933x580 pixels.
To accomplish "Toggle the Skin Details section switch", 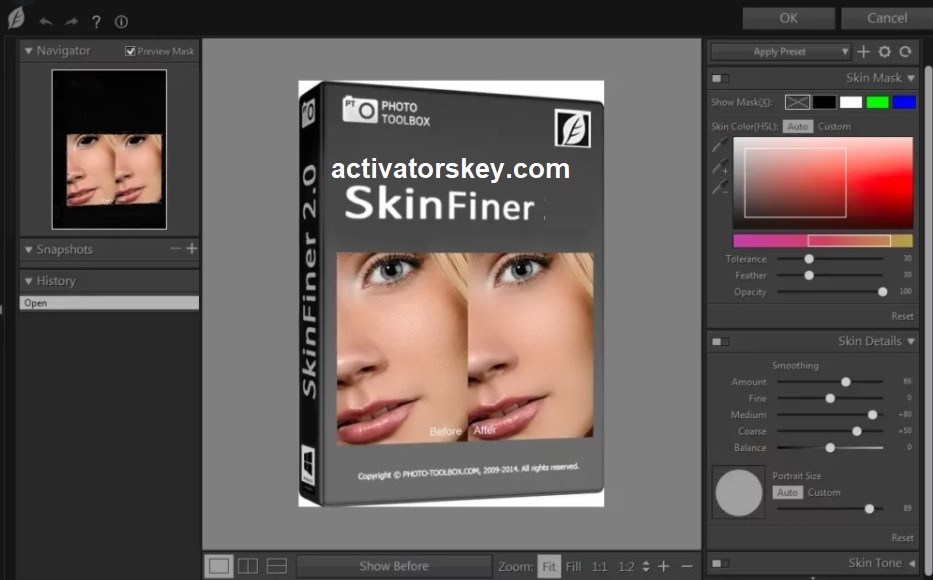I will pos(720,341).
